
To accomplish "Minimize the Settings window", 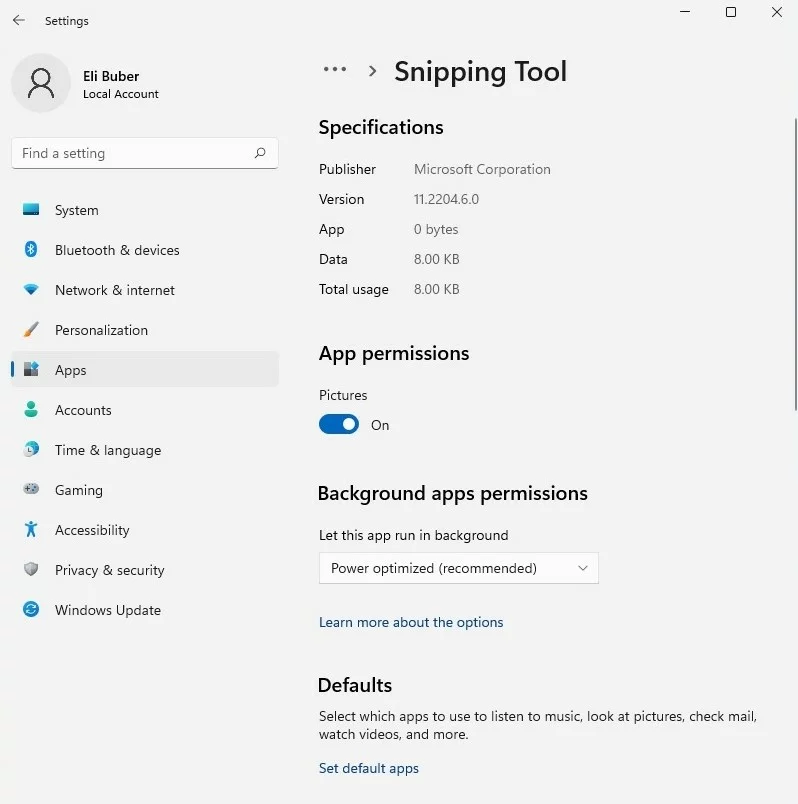I will click(x=685, y=11).
